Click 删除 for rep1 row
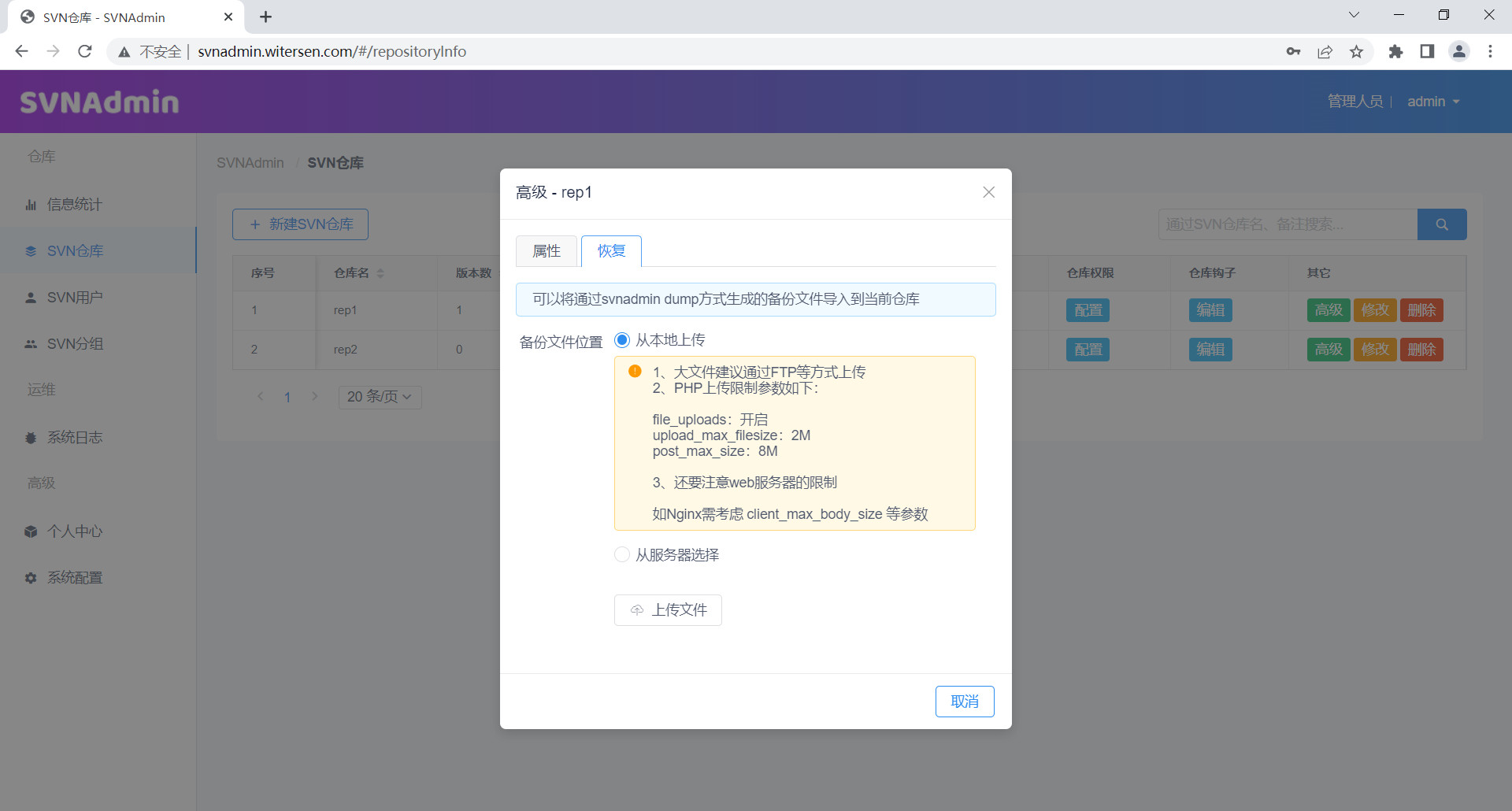 pyautogui.click(x=1421, y=310)
